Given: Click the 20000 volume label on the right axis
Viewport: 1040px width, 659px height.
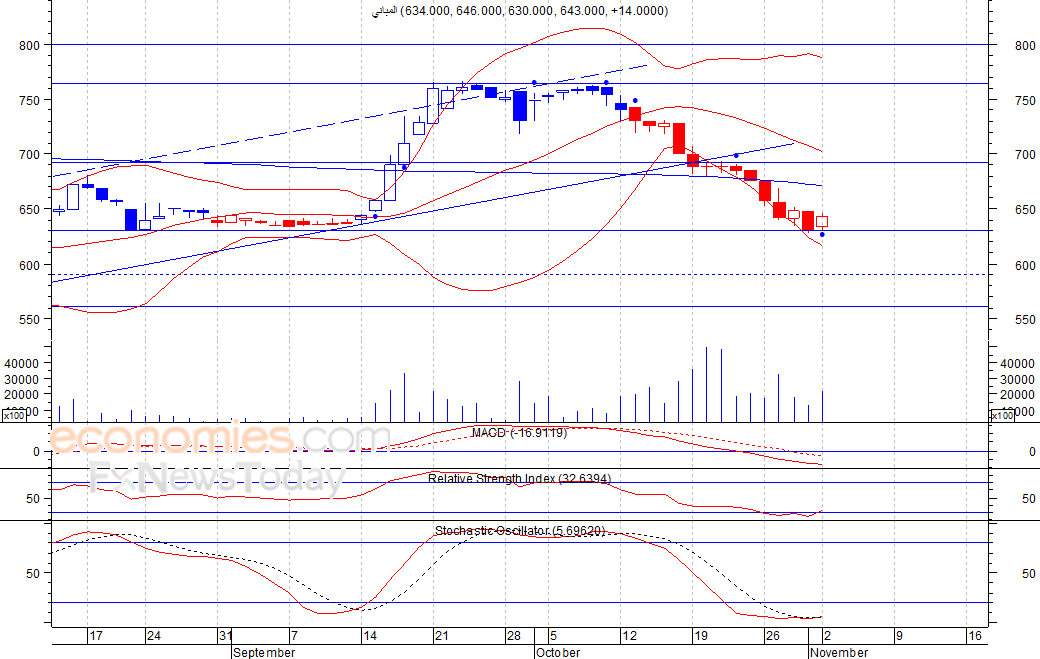Looking at the screenshot, I should (1017, 394).
